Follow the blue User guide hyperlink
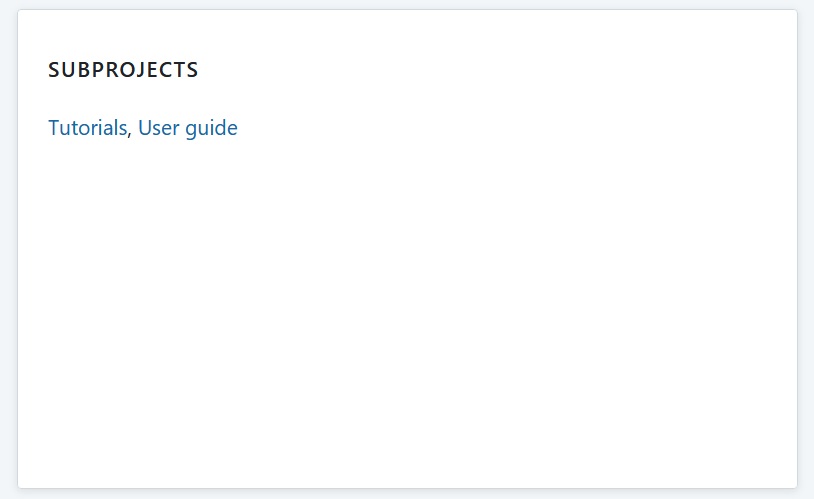 [188, 128]
